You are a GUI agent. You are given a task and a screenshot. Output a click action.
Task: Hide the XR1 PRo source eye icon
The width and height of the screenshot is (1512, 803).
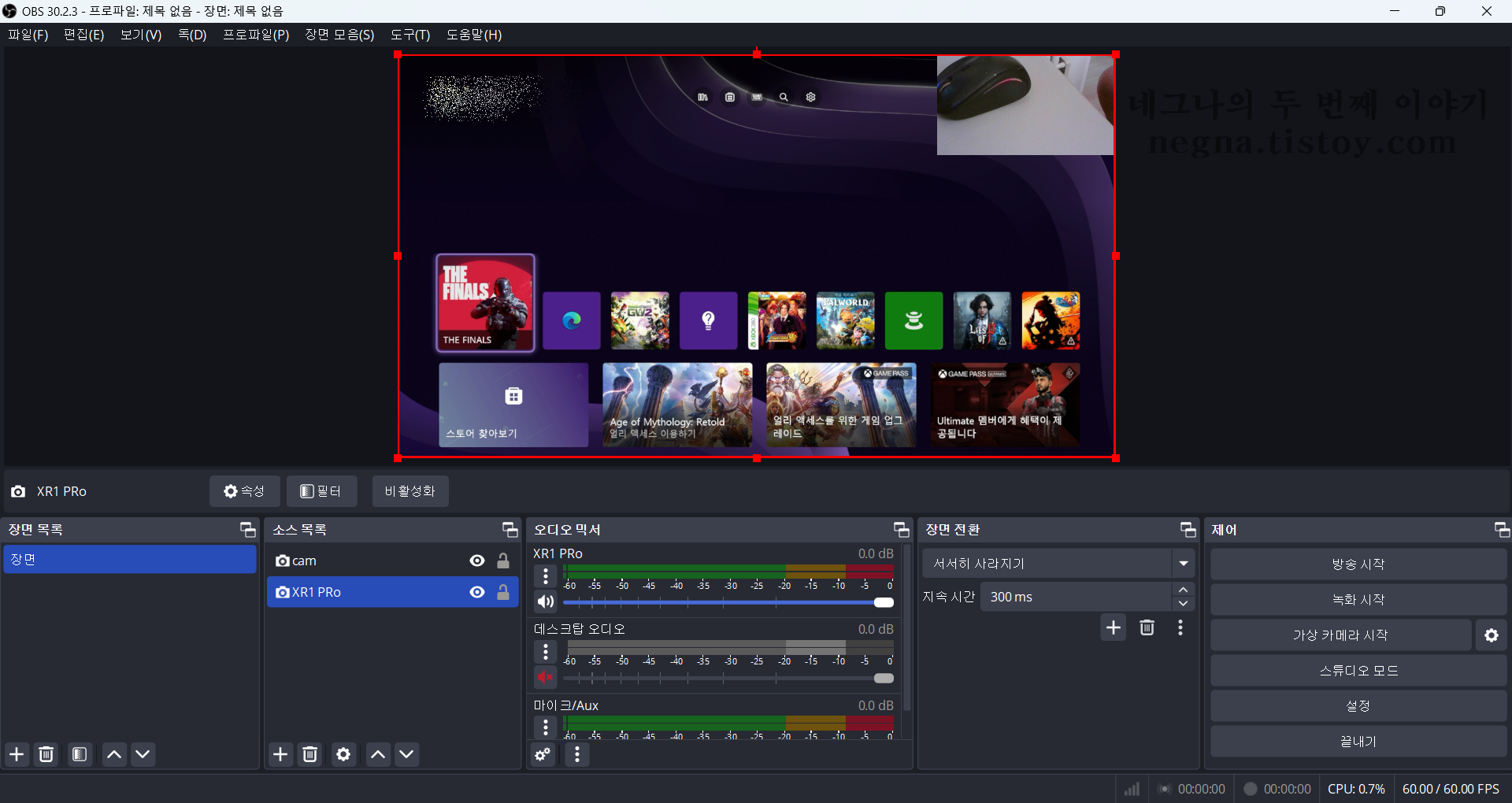pos(477,592)
